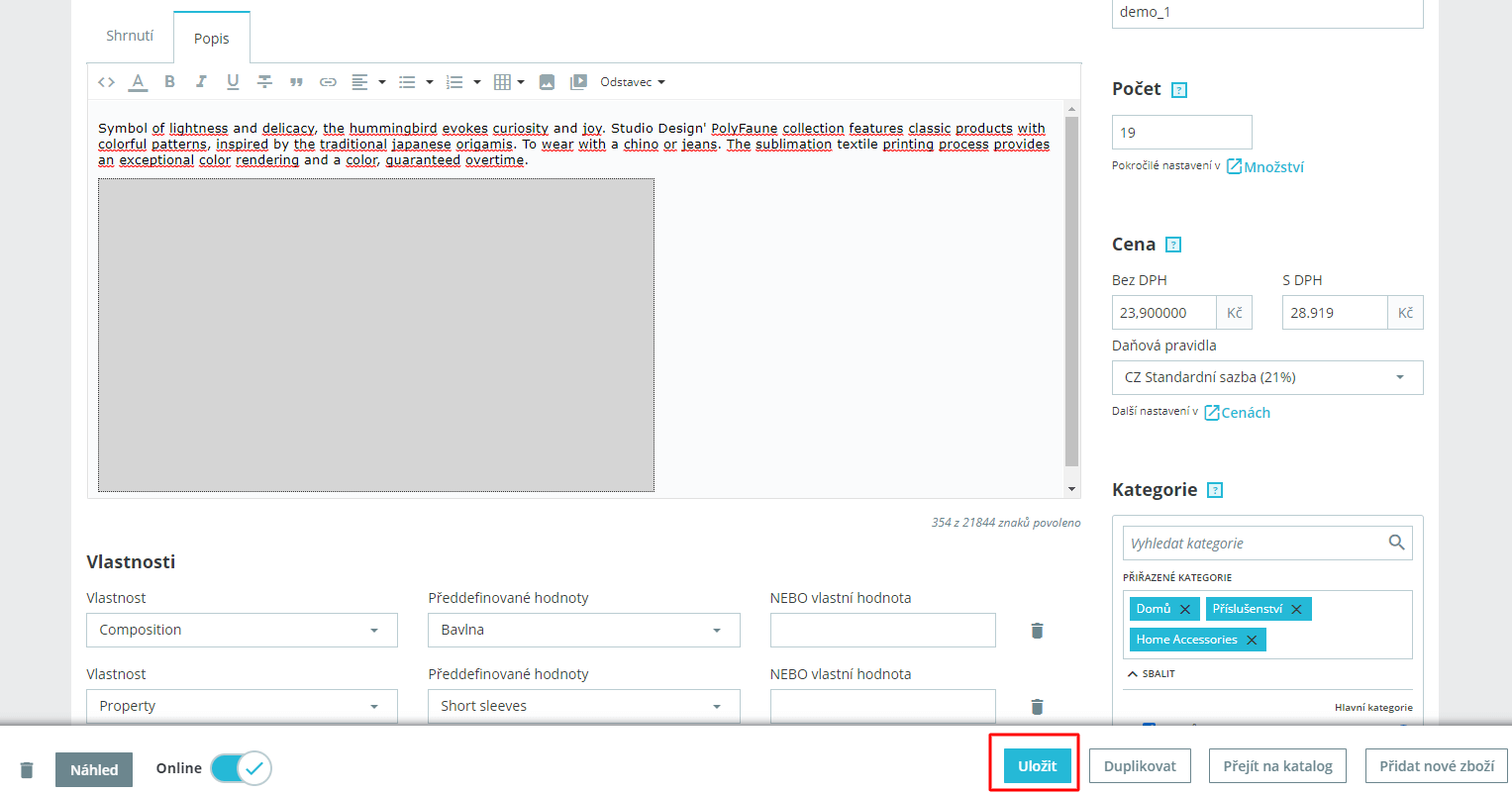The image size is (1512, 794).
Task: Focus the Bez DPH price field
Action: (1164, 313)
